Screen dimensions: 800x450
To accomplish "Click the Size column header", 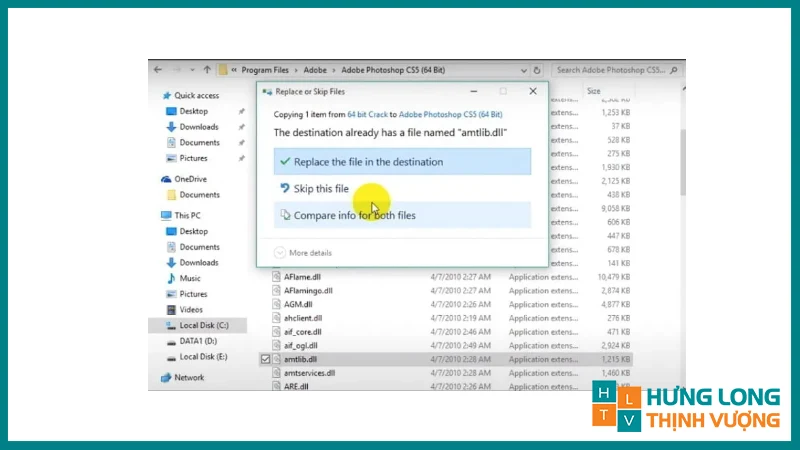I will 594,91.
